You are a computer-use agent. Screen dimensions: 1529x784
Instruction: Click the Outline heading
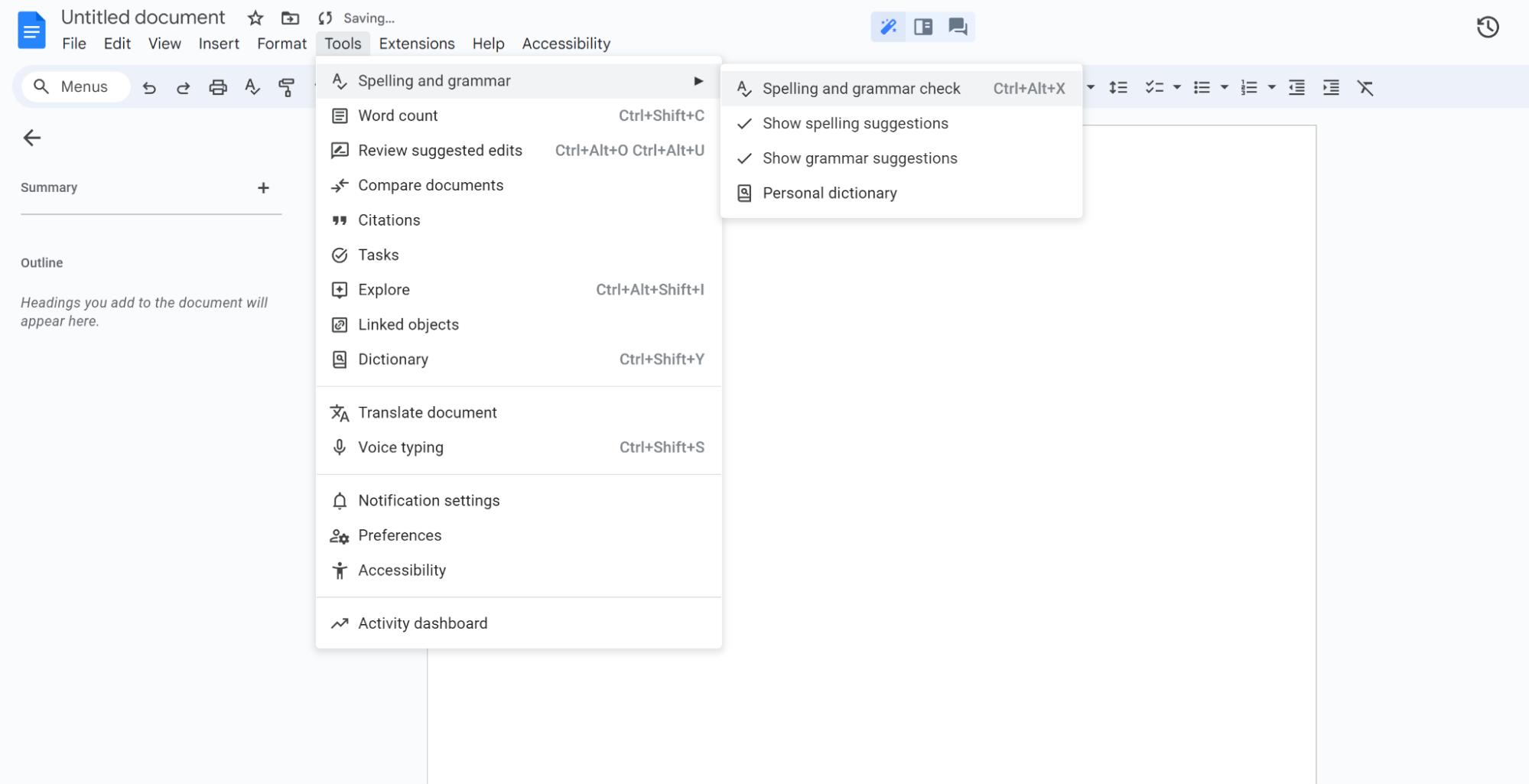[x=42, y=262]
